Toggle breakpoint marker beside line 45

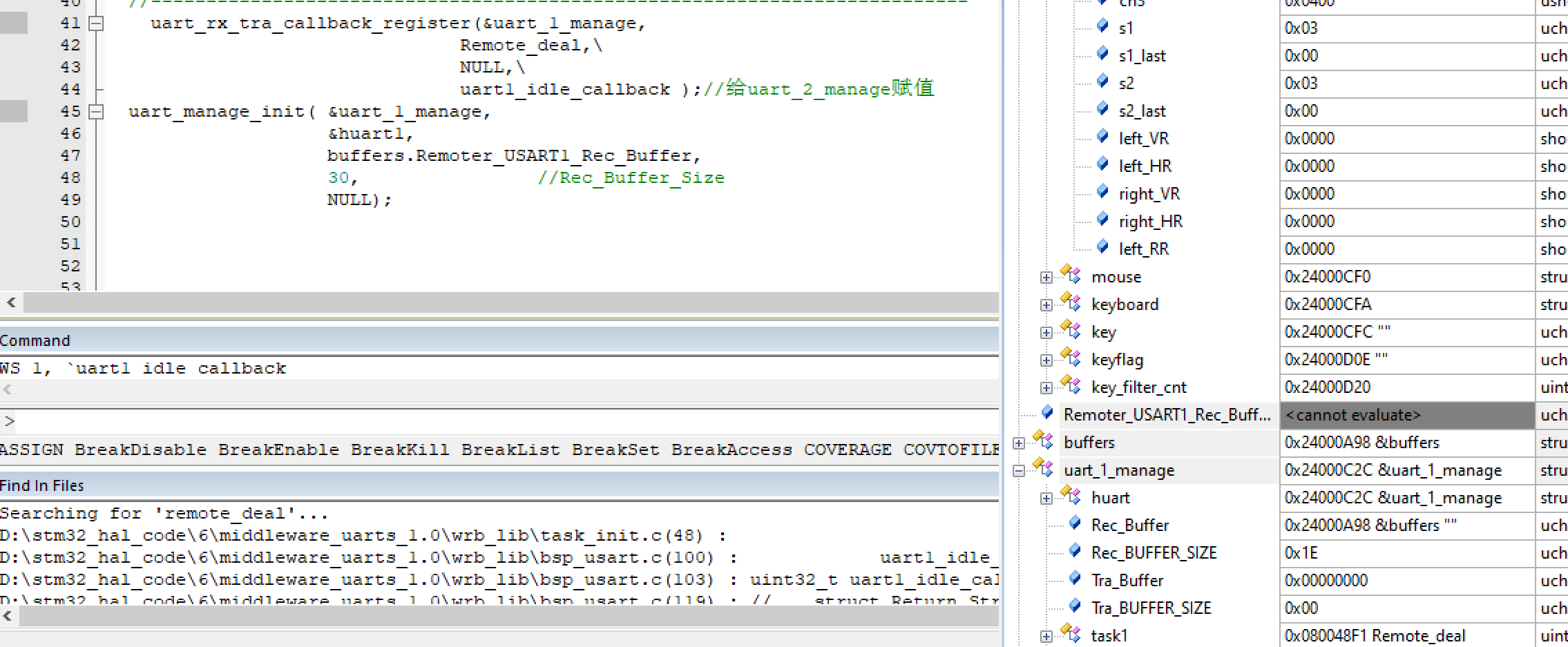tap(14, 111)
